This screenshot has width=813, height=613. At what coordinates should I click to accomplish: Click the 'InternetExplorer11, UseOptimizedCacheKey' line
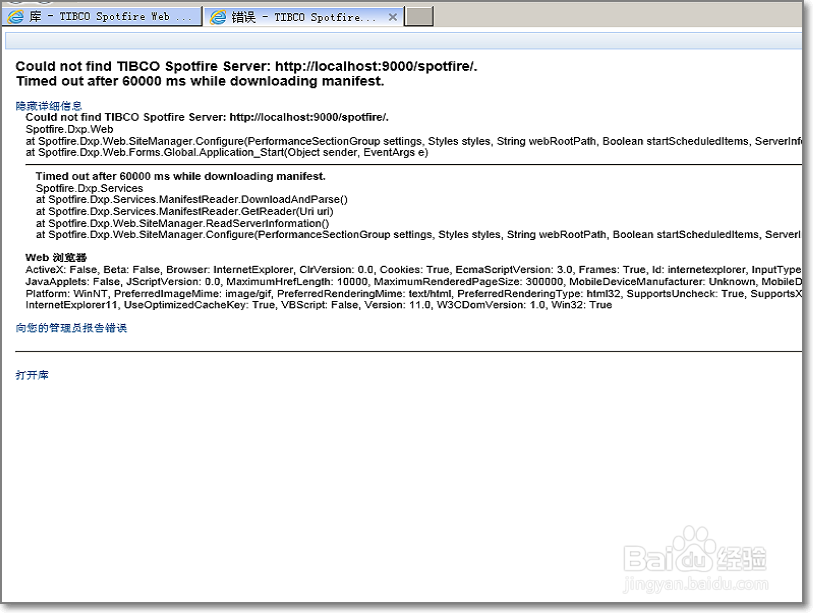pos(319,305)
